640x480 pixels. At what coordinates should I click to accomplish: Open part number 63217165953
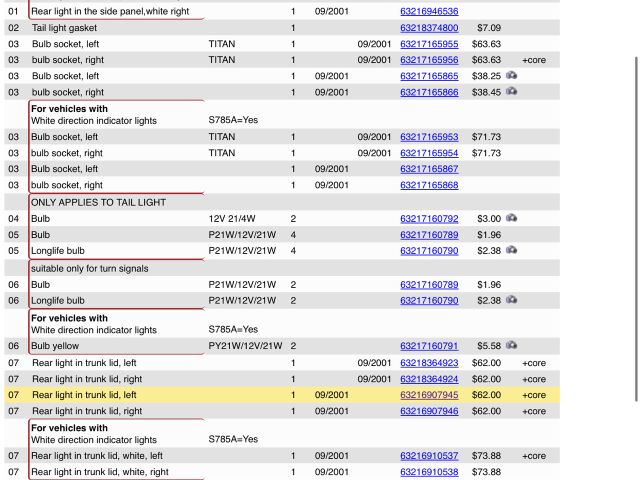click(429, 137)
